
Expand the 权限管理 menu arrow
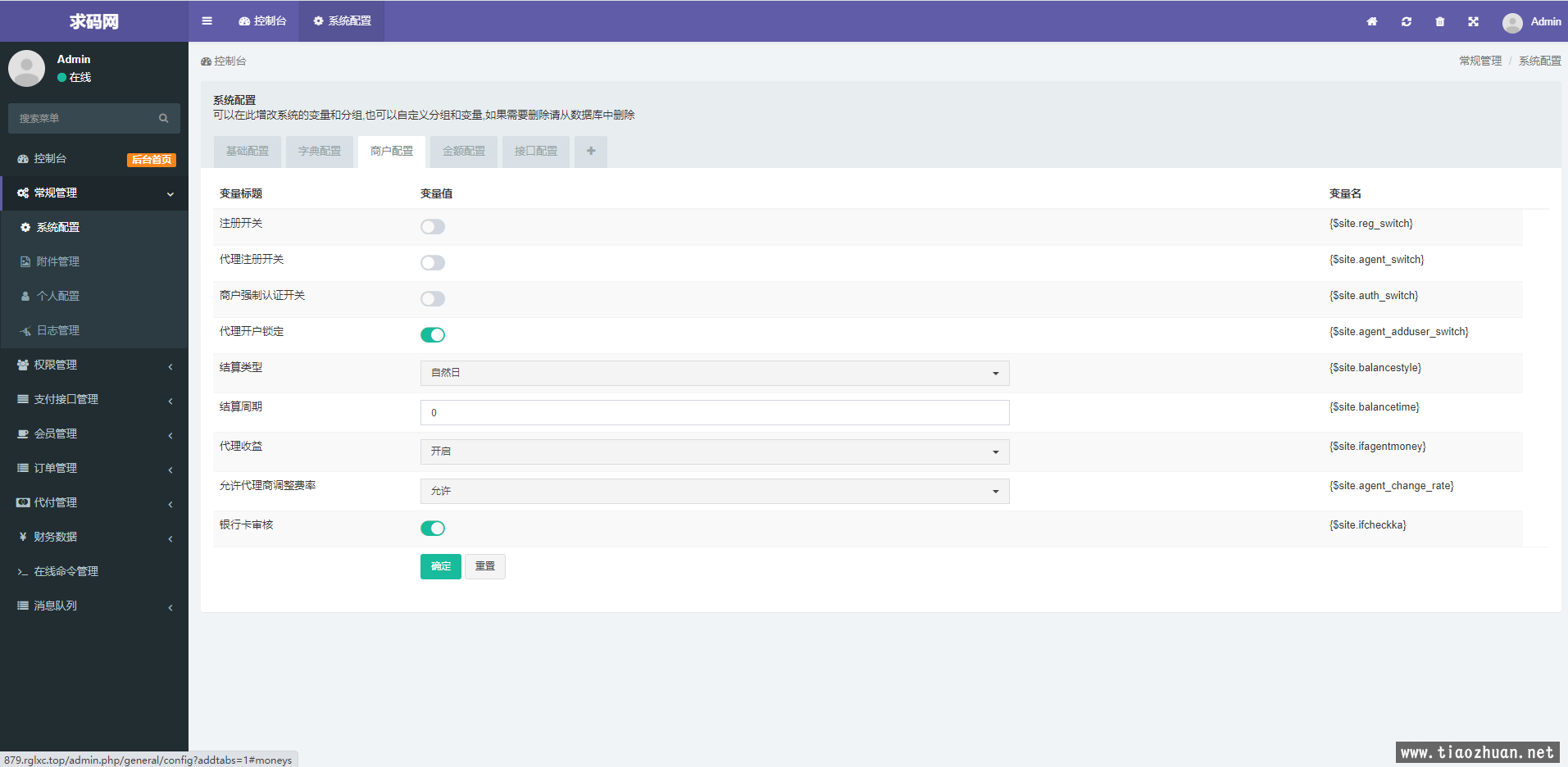pyautogui.click(x=170, y=366)
